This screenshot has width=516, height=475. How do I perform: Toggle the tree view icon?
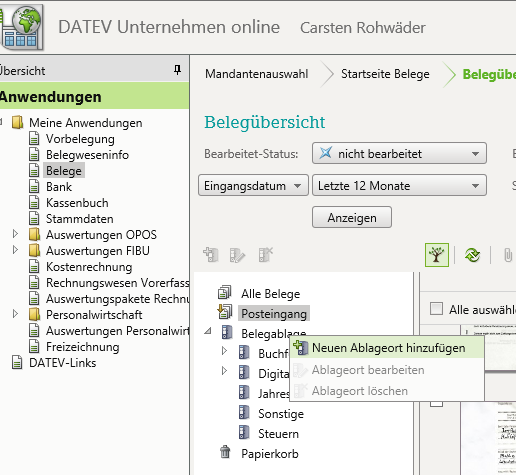437,255
